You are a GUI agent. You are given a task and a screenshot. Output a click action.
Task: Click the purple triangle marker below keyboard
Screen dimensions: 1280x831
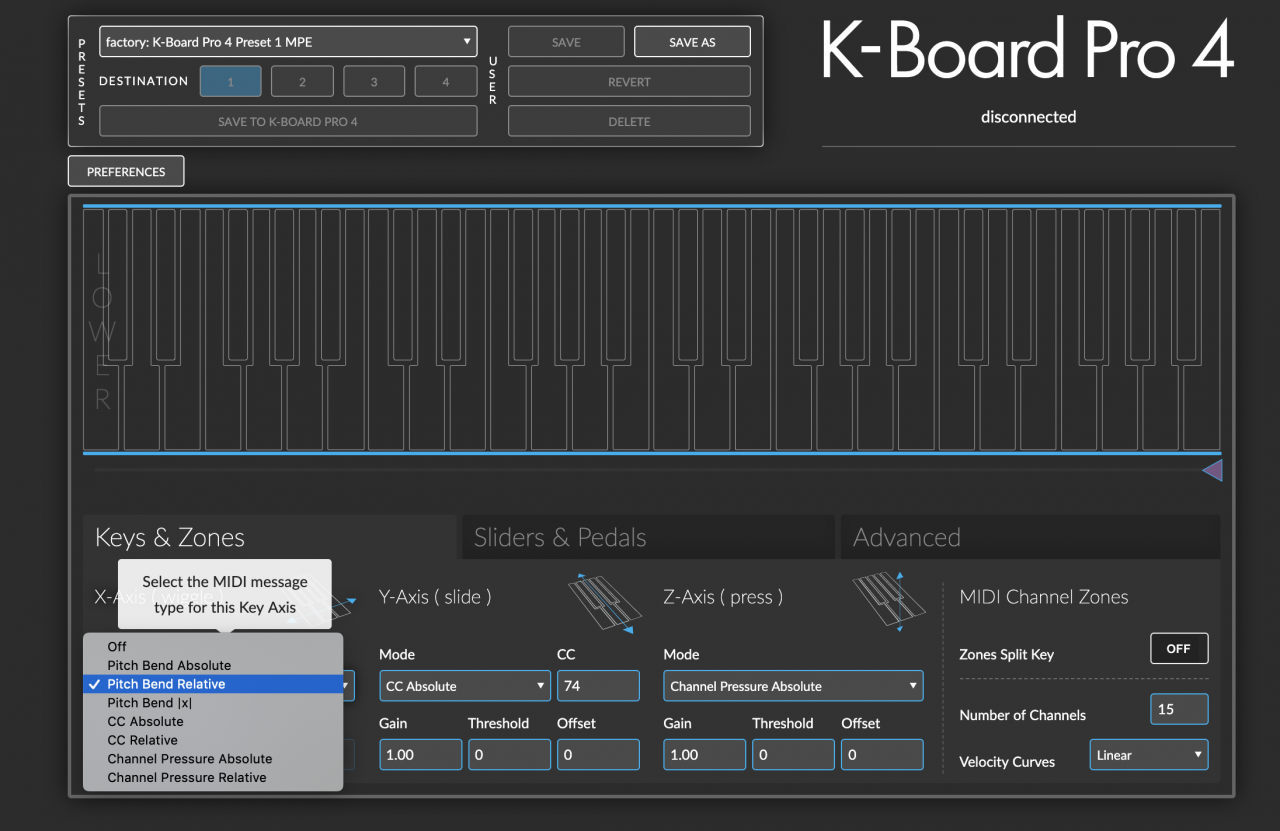1212,470
